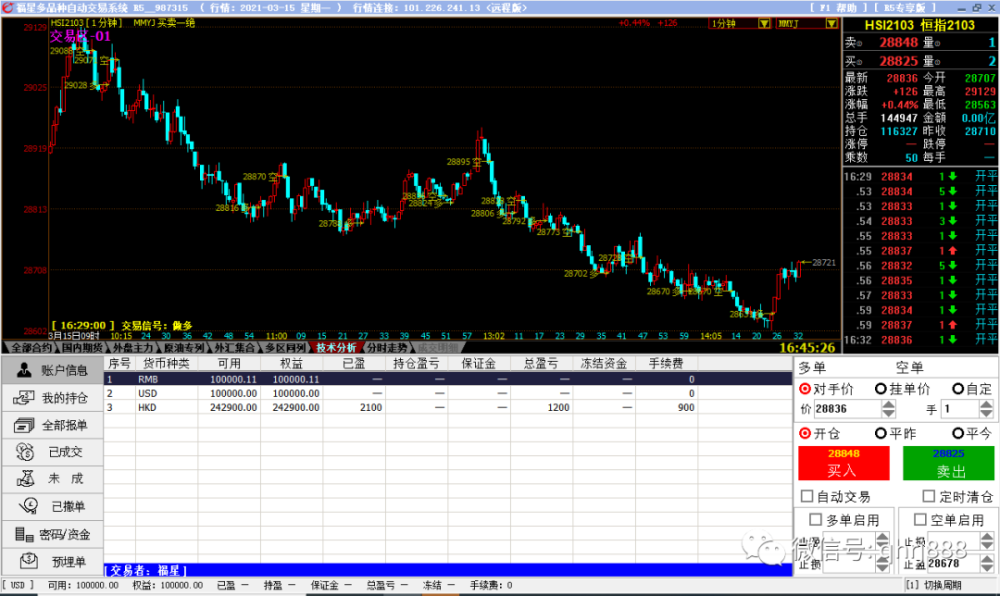Image resolution: width=1000 pixels, height=596 pixels.
Task: Select the 挂单价 radio button
Action: [881, 388]
